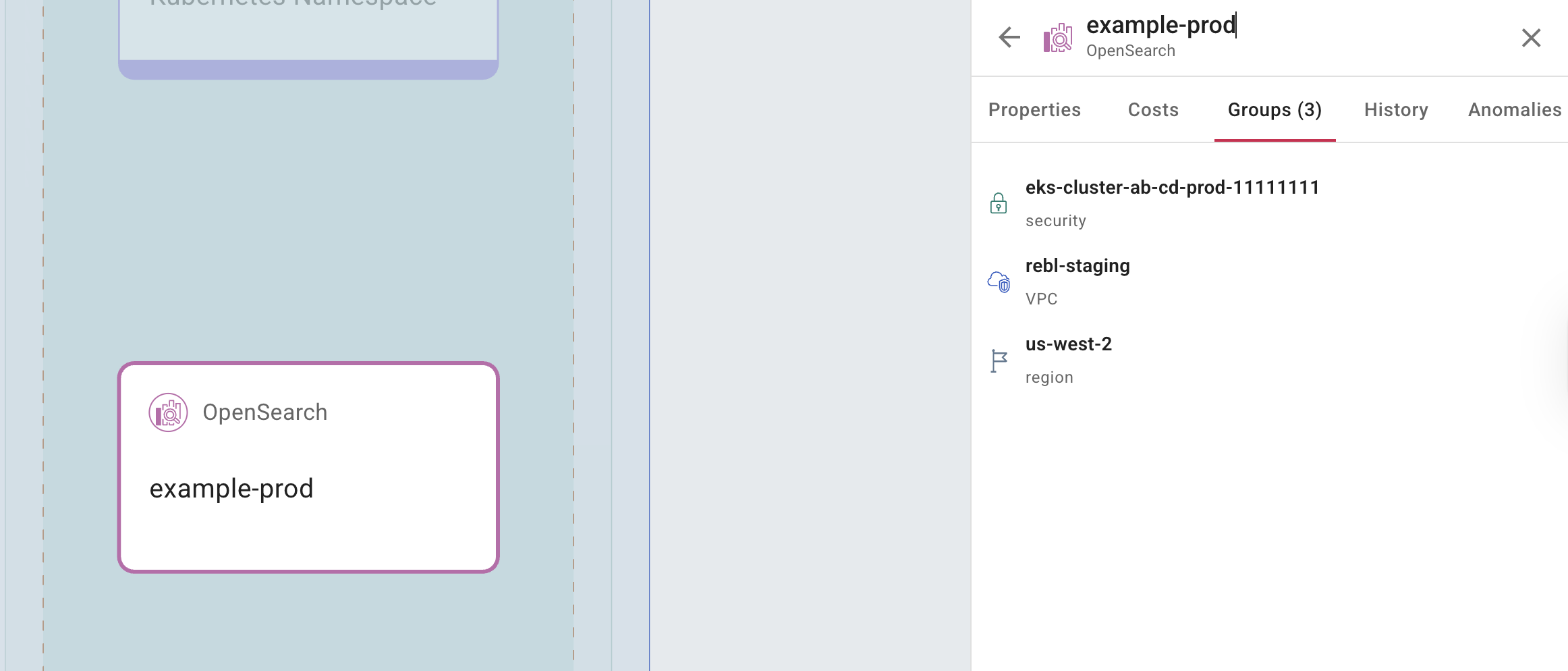Select the Groups (3) tab
The image size is (1568, 671).
[1274, 109]
